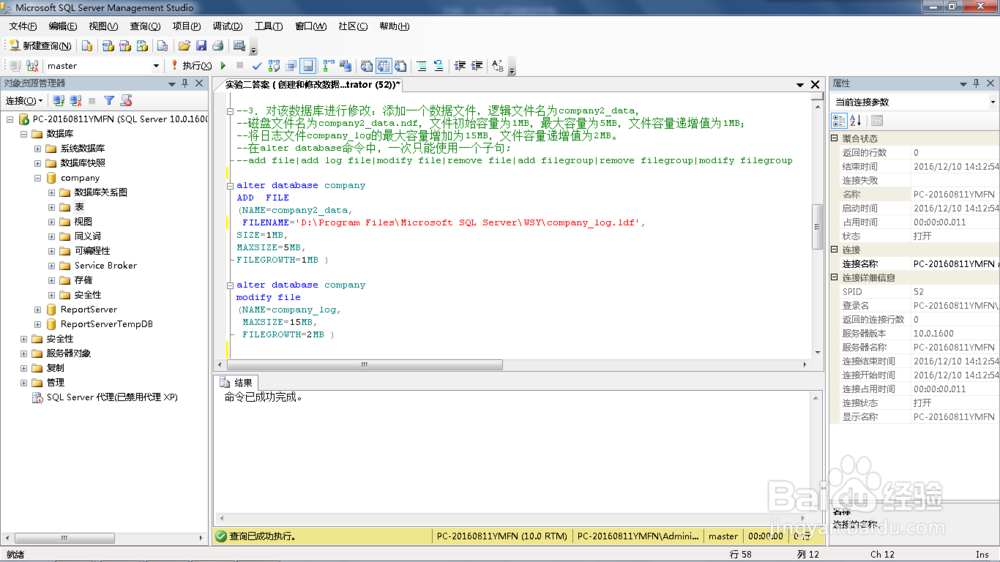
Task: Click the Object Explorer horizontal scrollbar
Action: coord(64,538)
